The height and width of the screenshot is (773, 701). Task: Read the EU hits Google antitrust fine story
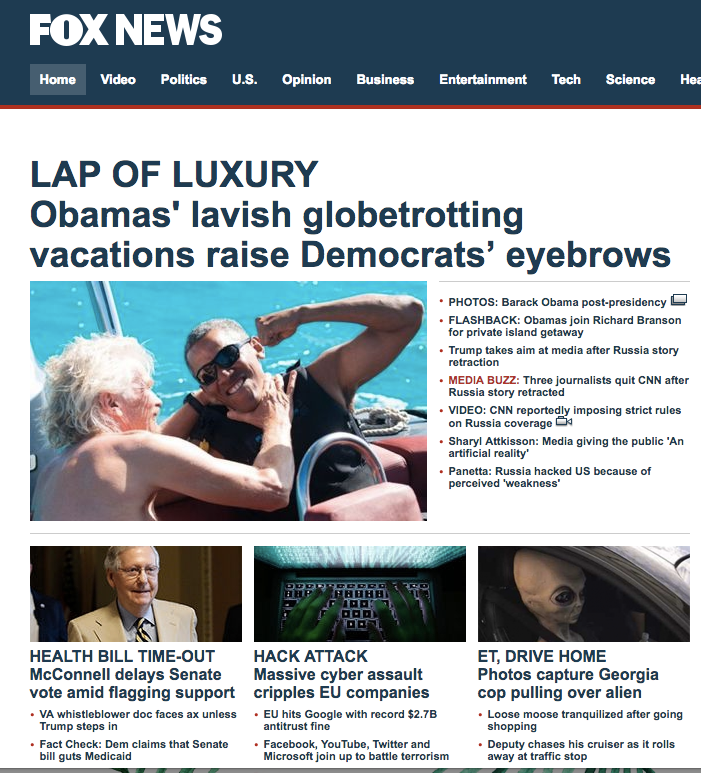tap(350, 720)
